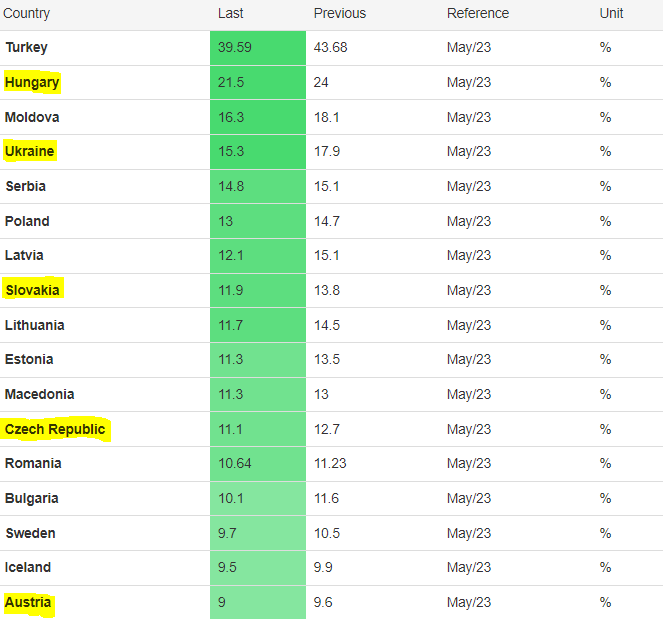Open the Moldova row link
This screenshot has height=619, width=663.
pyautogui.click(x=32, y=117)
